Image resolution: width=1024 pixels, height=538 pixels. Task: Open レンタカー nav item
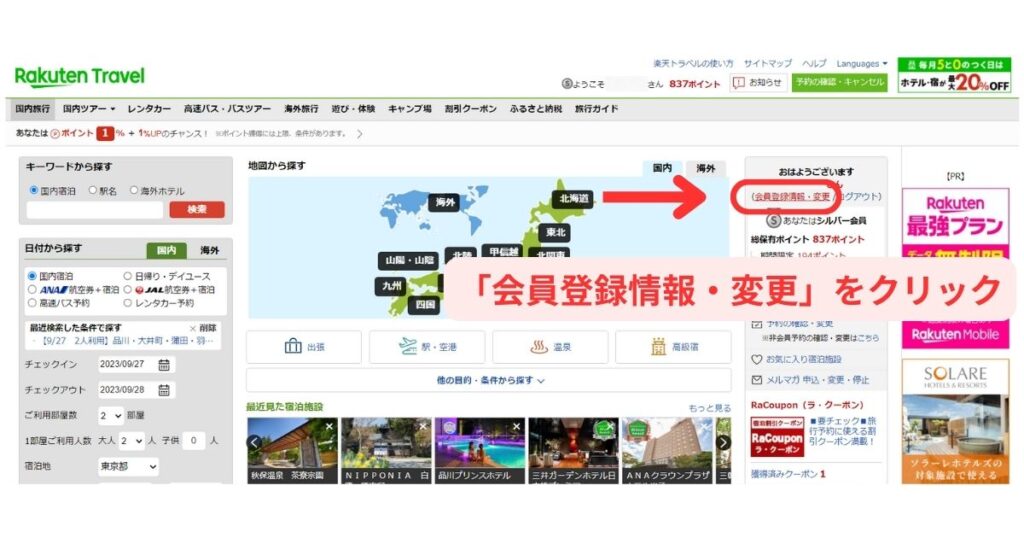(149, 109)
